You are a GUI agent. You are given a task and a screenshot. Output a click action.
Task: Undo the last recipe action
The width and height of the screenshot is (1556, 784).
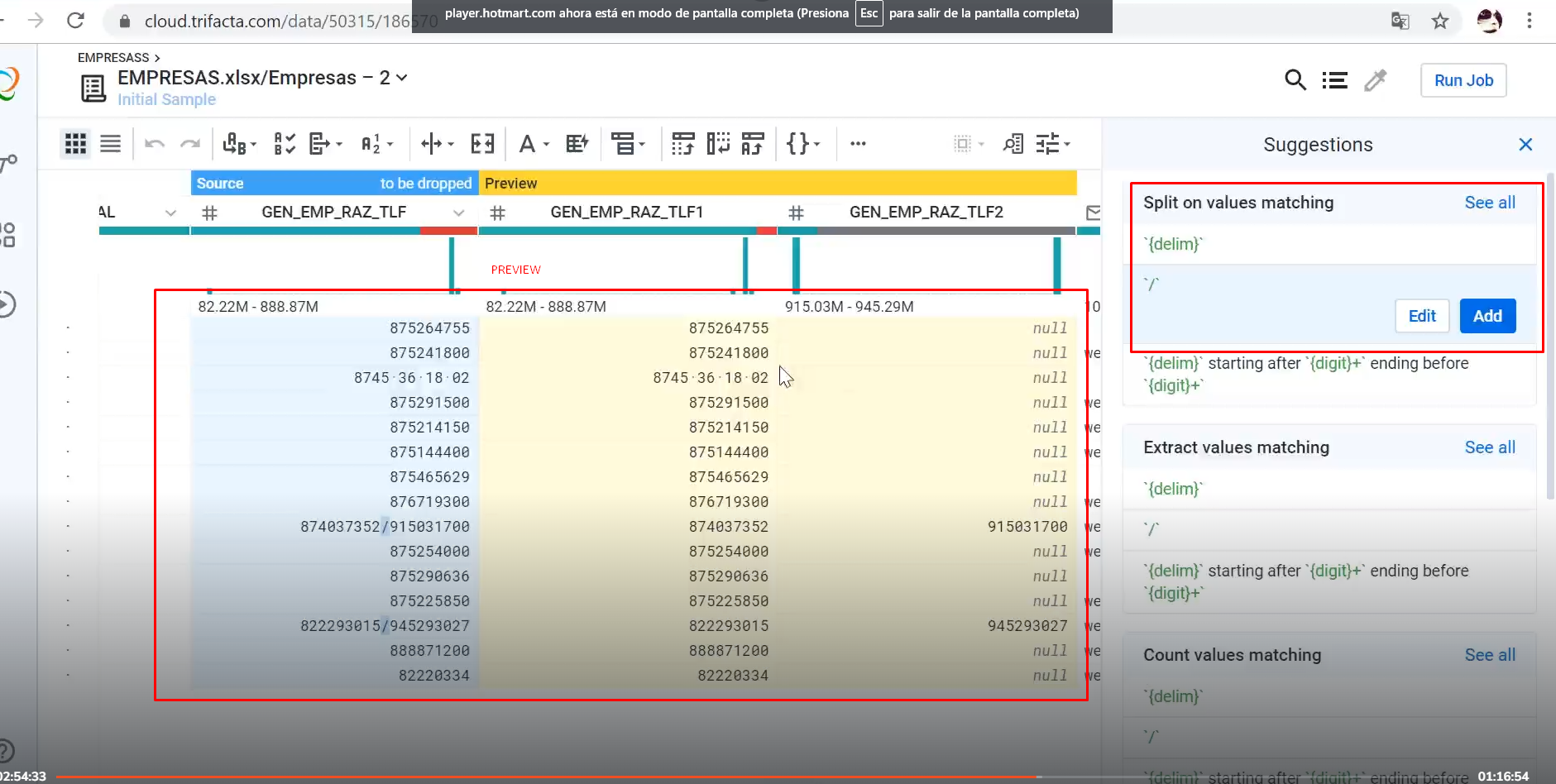pos(153,143)
